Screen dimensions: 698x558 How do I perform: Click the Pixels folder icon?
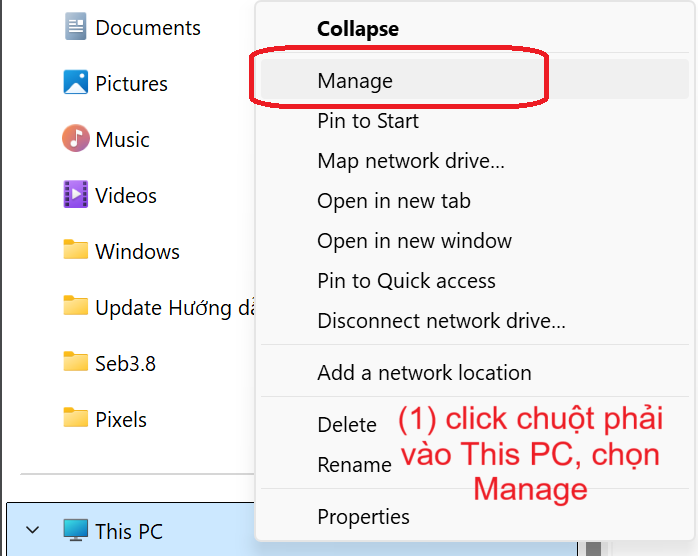(76, 419)
